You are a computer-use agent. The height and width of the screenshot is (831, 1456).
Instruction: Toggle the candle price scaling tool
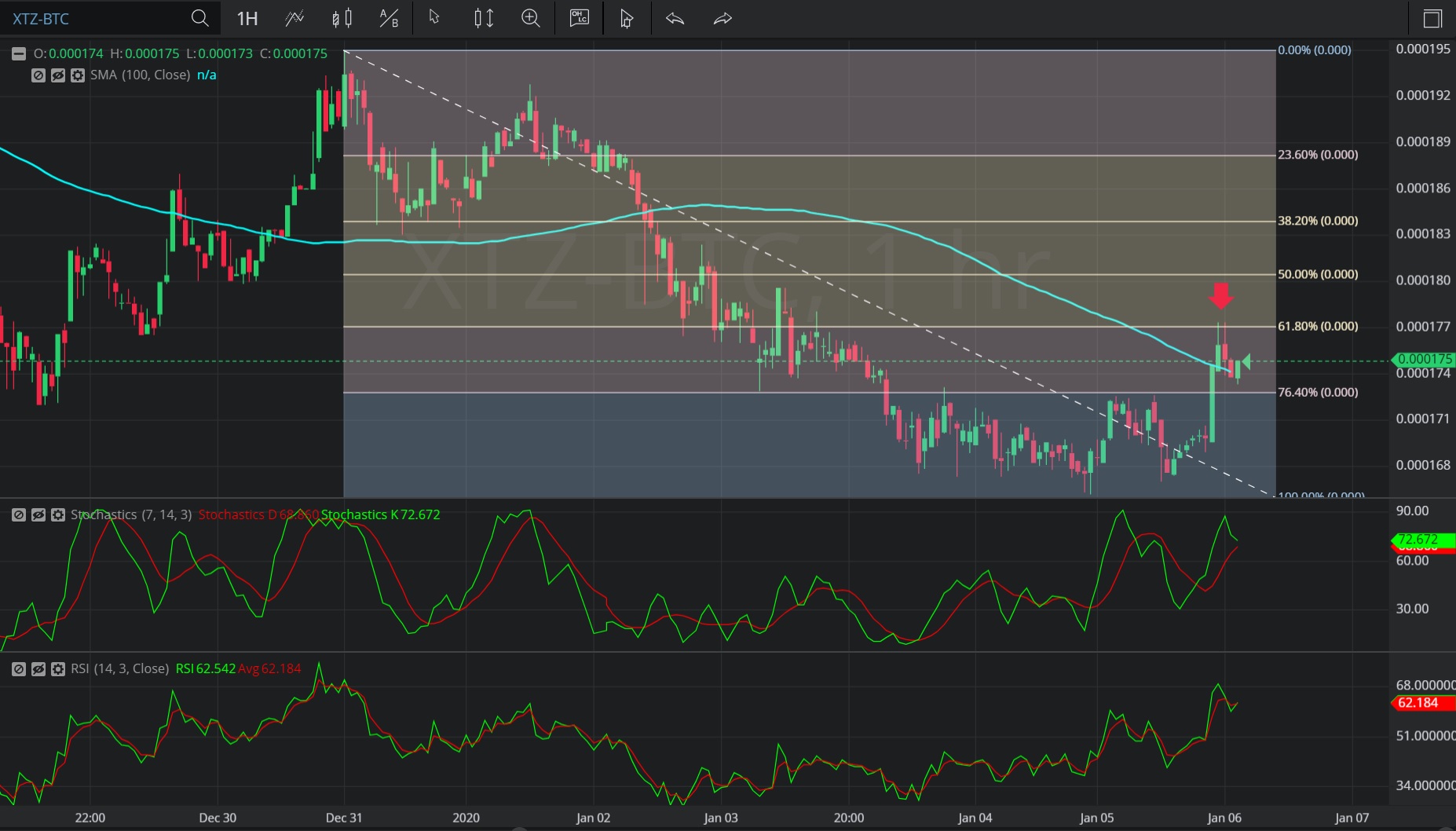(x=484, y=18)
